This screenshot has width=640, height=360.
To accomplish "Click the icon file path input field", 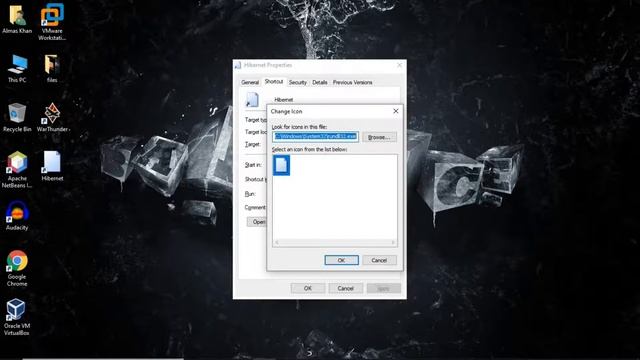I will point(316,136).
